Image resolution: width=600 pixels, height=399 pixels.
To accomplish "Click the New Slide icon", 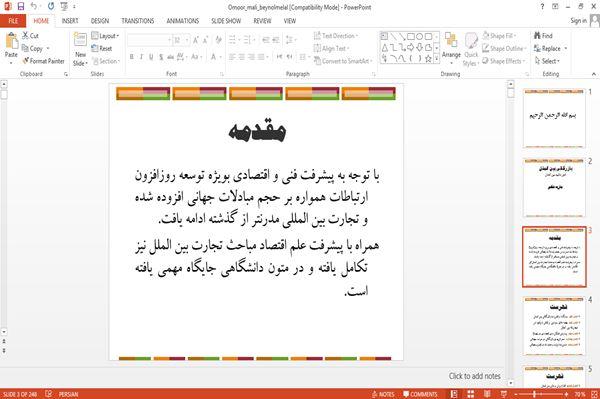I will (x=80, y=40).
